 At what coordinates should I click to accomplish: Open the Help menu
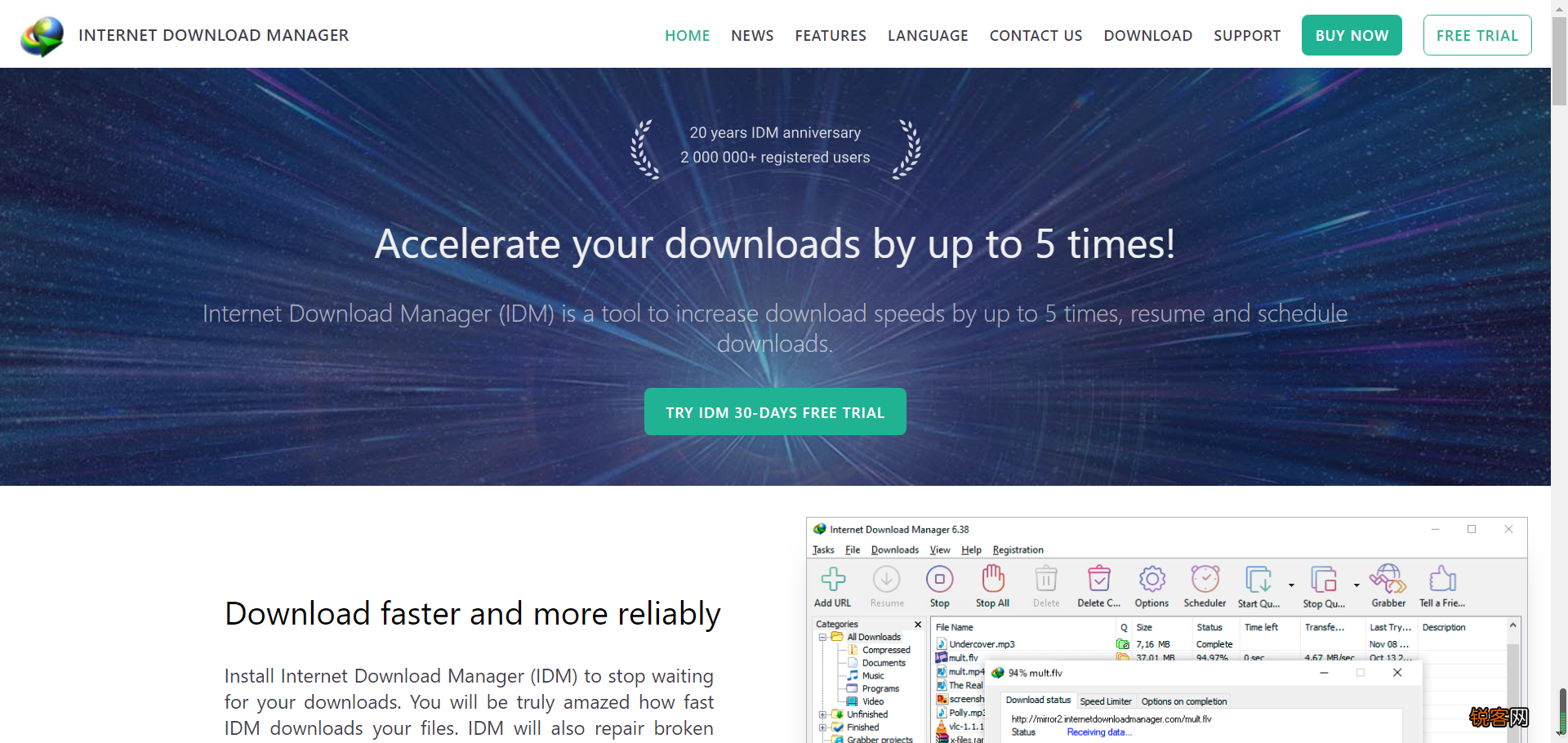[971, 550]
